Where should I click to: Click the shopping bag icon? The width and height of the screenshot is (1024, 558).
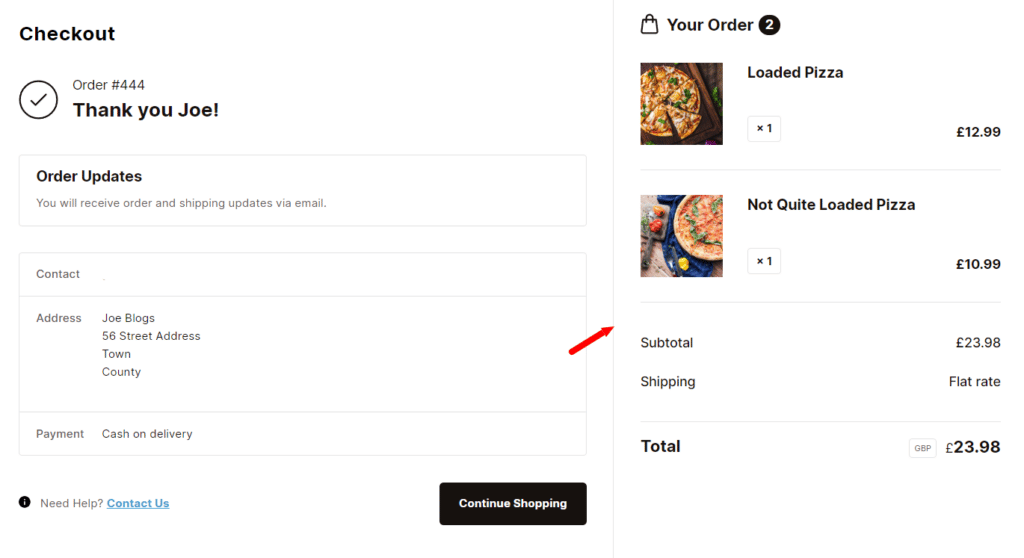[x=650, y=24]
